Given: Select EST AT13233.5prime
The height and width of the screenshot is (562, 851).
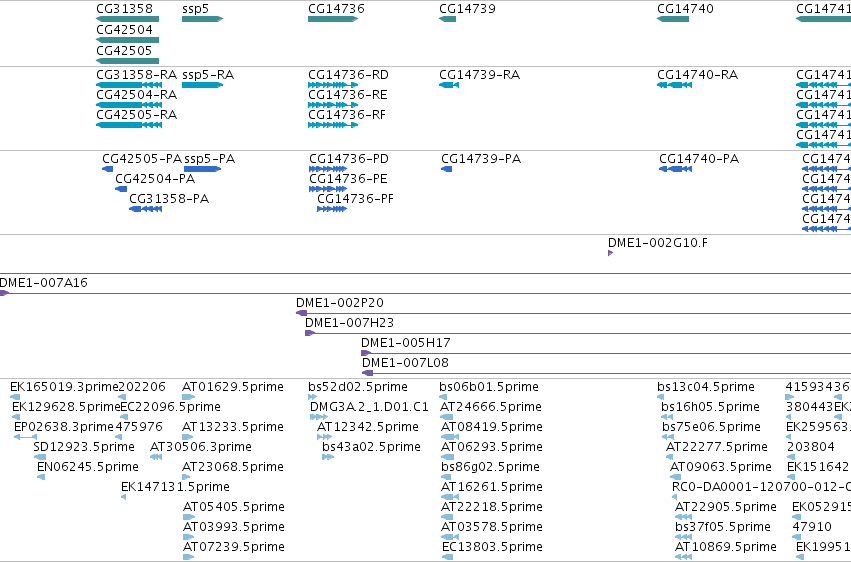Looking at the screenshot, I should tap(233, 427).
